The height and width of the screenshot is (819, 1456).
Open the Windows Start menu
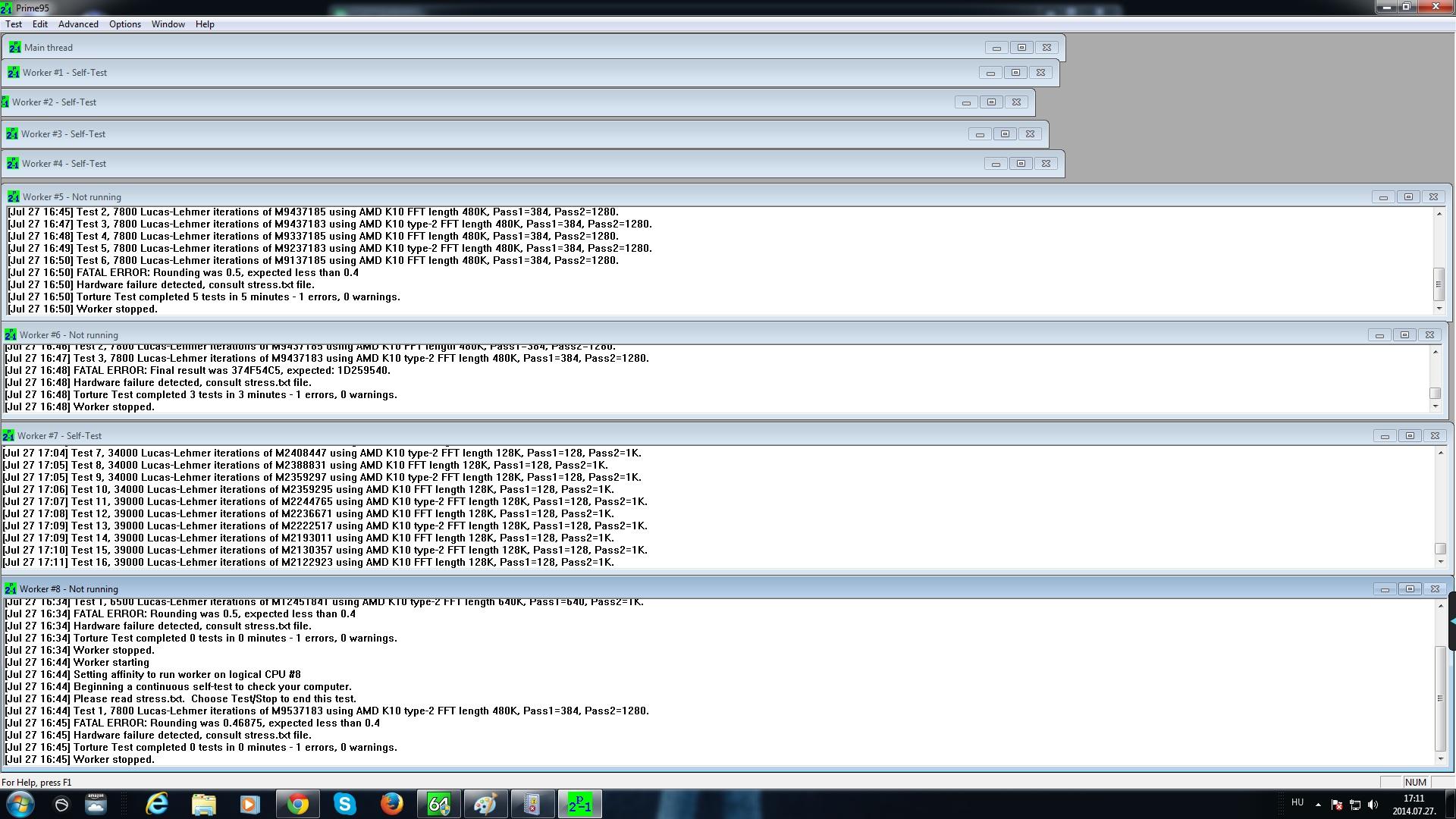(x=20, y=804)
